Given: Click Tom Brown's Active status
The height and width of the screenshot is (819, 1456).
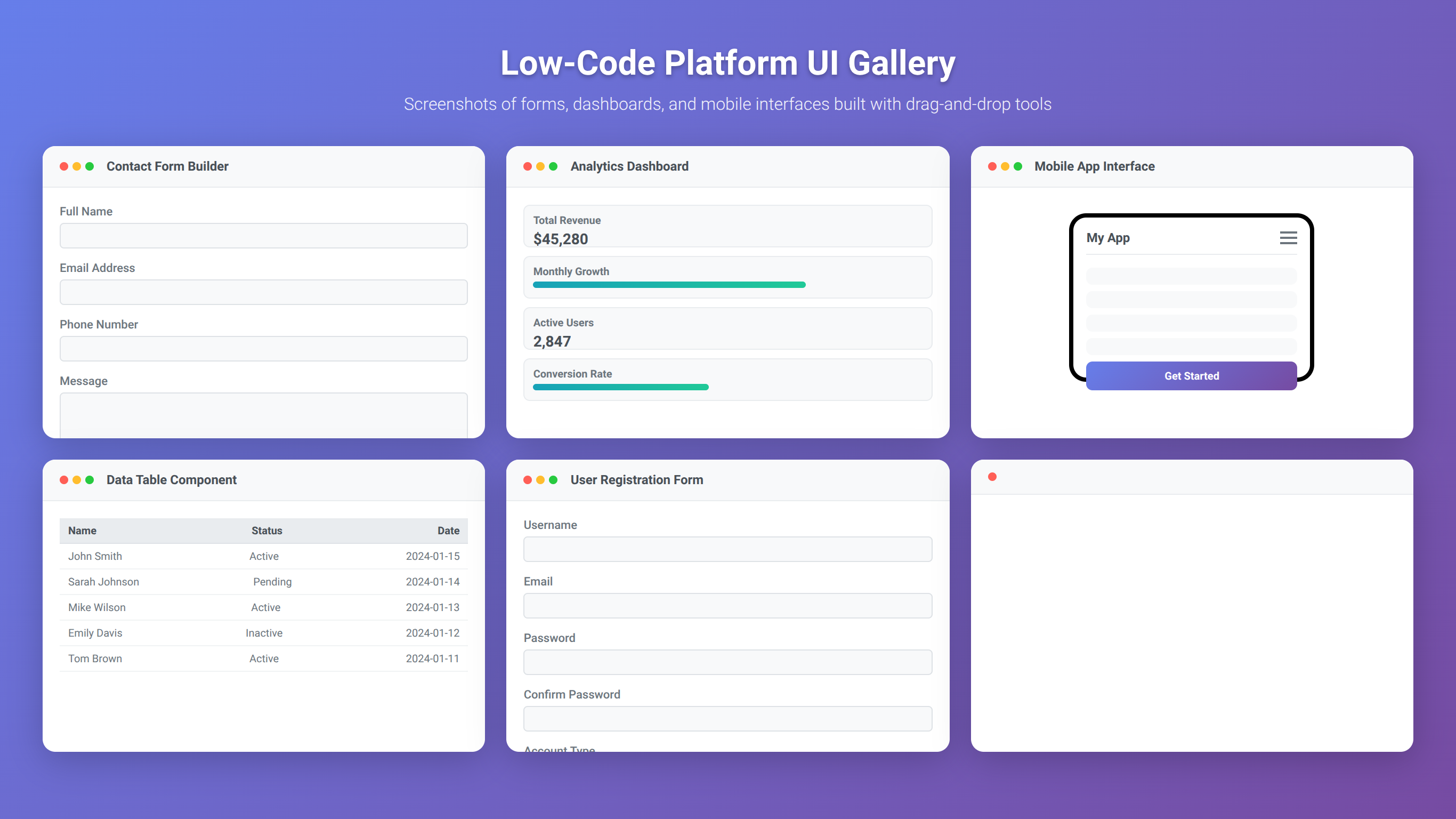Looking at the screenshot, I should (x=264, y=659).
